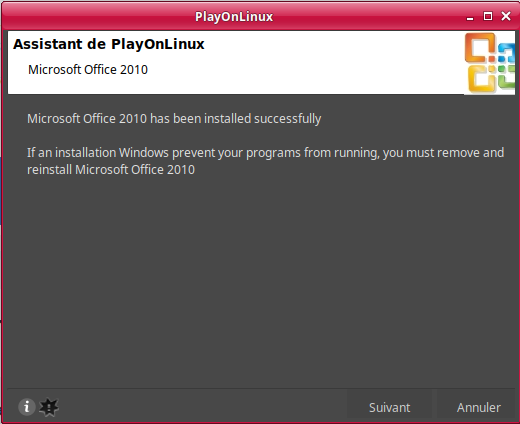Screen dimensions: 520x424
Task: Close the PlayOnLinux wizard window
Action: (506, 16)
